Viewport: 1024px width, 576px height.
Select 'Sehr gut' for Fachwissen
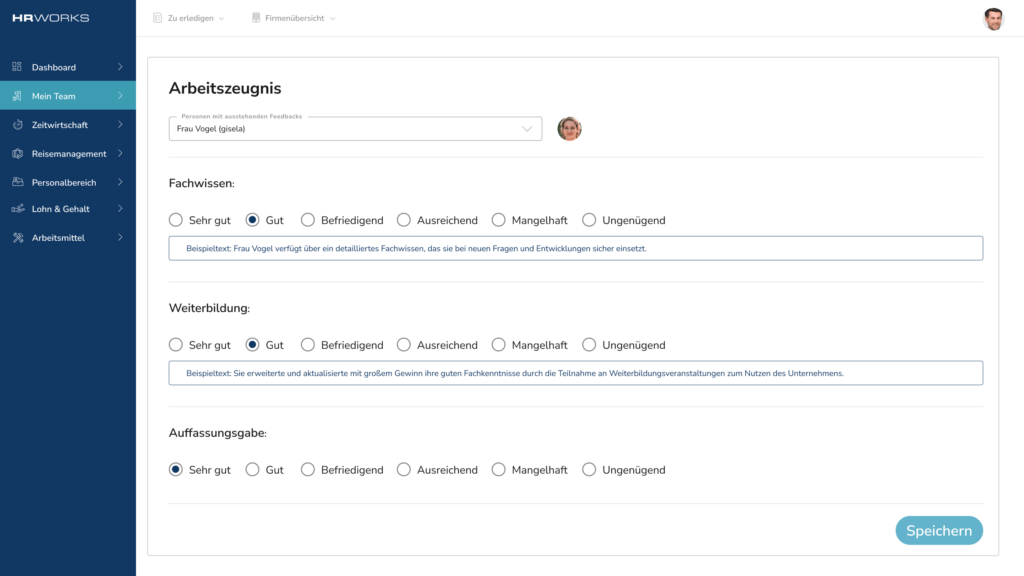(176, 220)
